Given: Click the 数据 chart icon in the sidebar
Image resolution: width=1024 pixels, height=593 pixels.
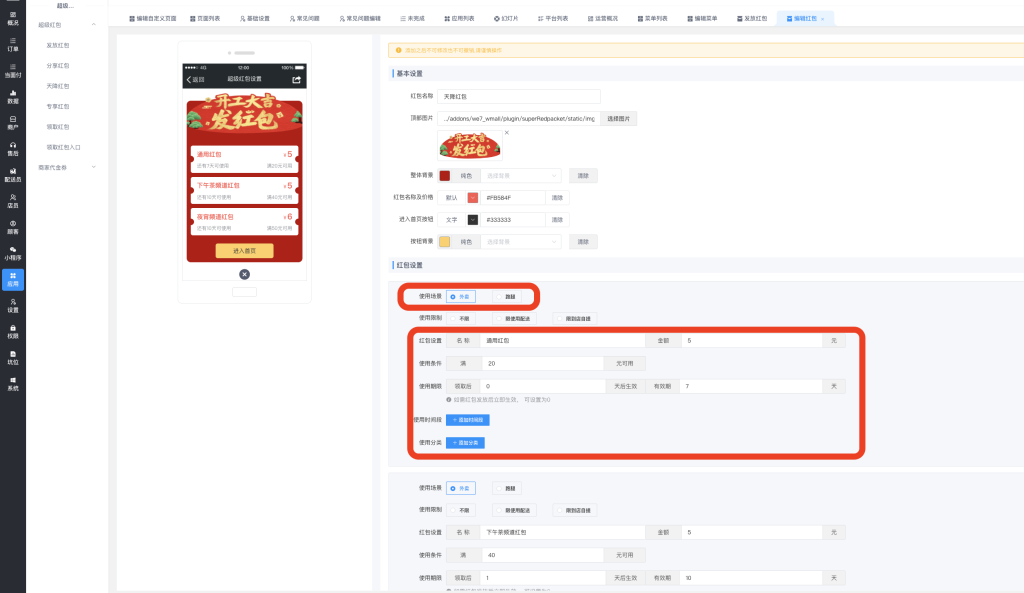Looking at the screenshot, I should pos(13,98).
